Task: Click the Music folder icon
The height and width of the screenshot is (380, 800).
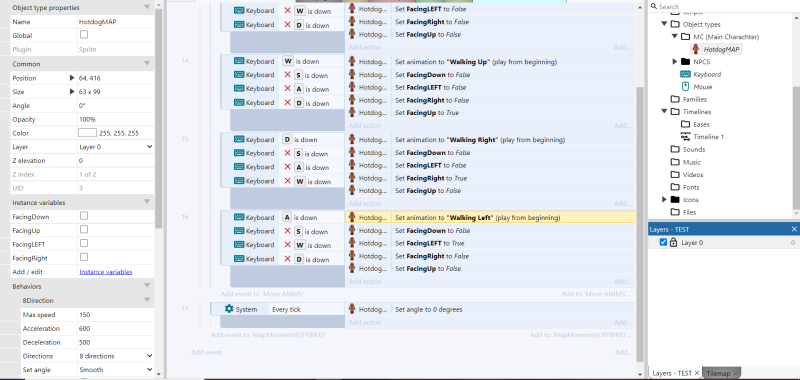Action: coord(675,162)
